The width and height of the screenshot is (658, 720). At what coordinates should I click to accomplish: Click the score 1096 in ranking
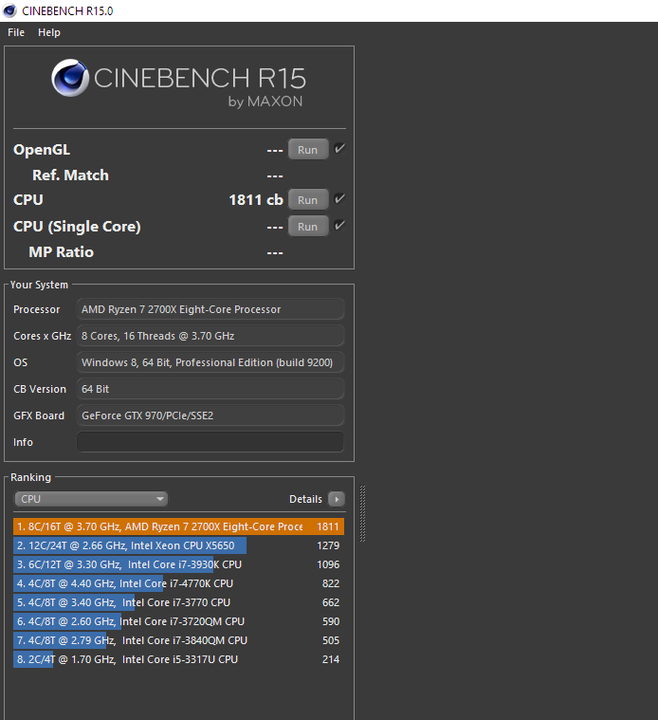[x=328, y=564]
